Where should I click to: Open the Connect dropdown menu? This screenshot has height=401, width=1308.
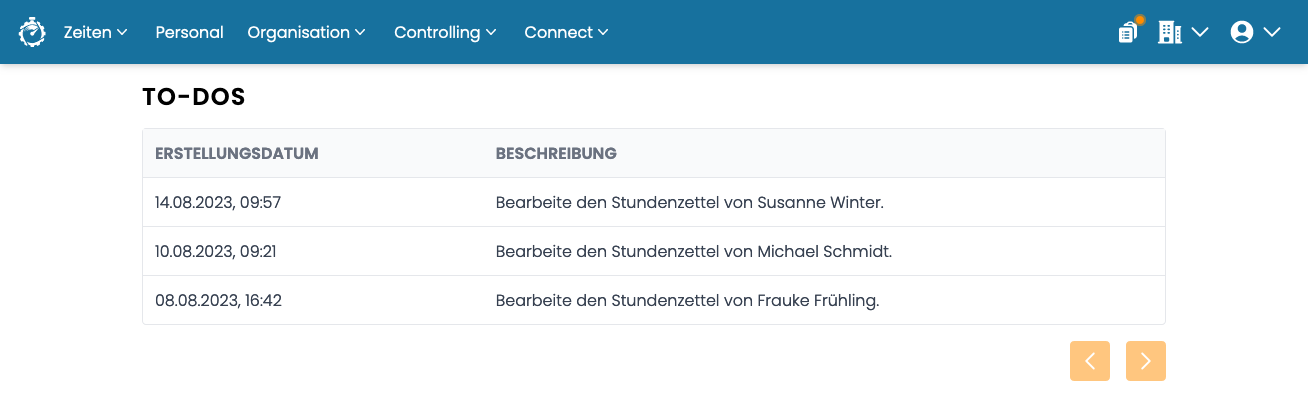[x=567, y=32]
